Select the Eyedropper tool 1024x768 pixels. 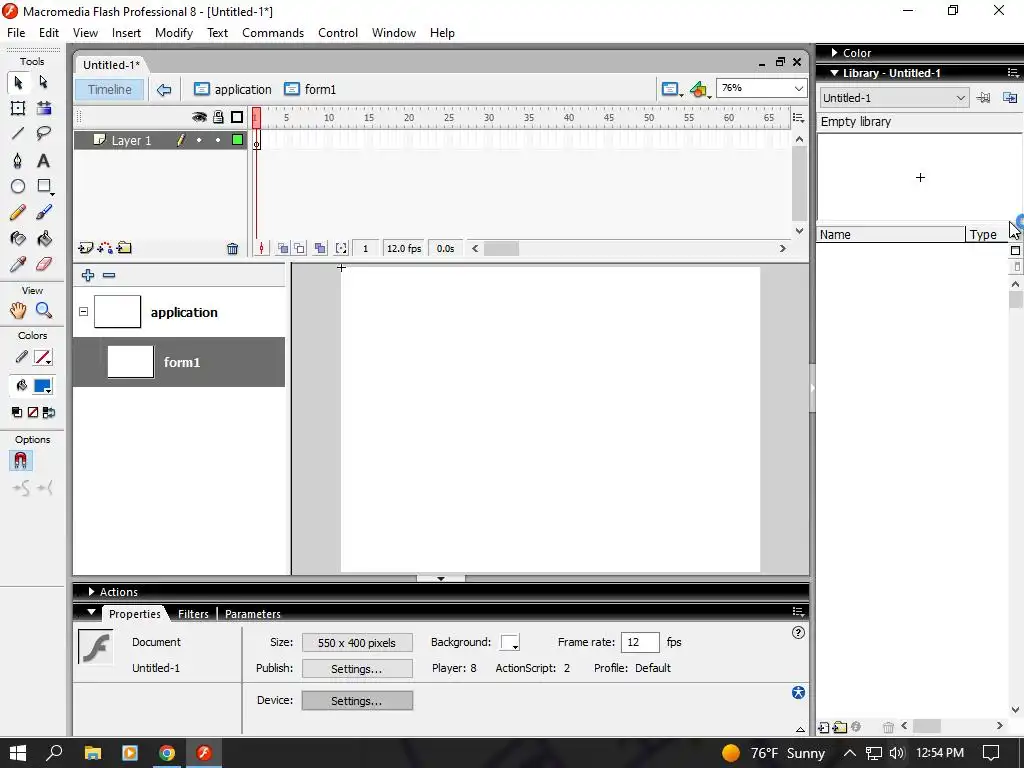(18, 264)
